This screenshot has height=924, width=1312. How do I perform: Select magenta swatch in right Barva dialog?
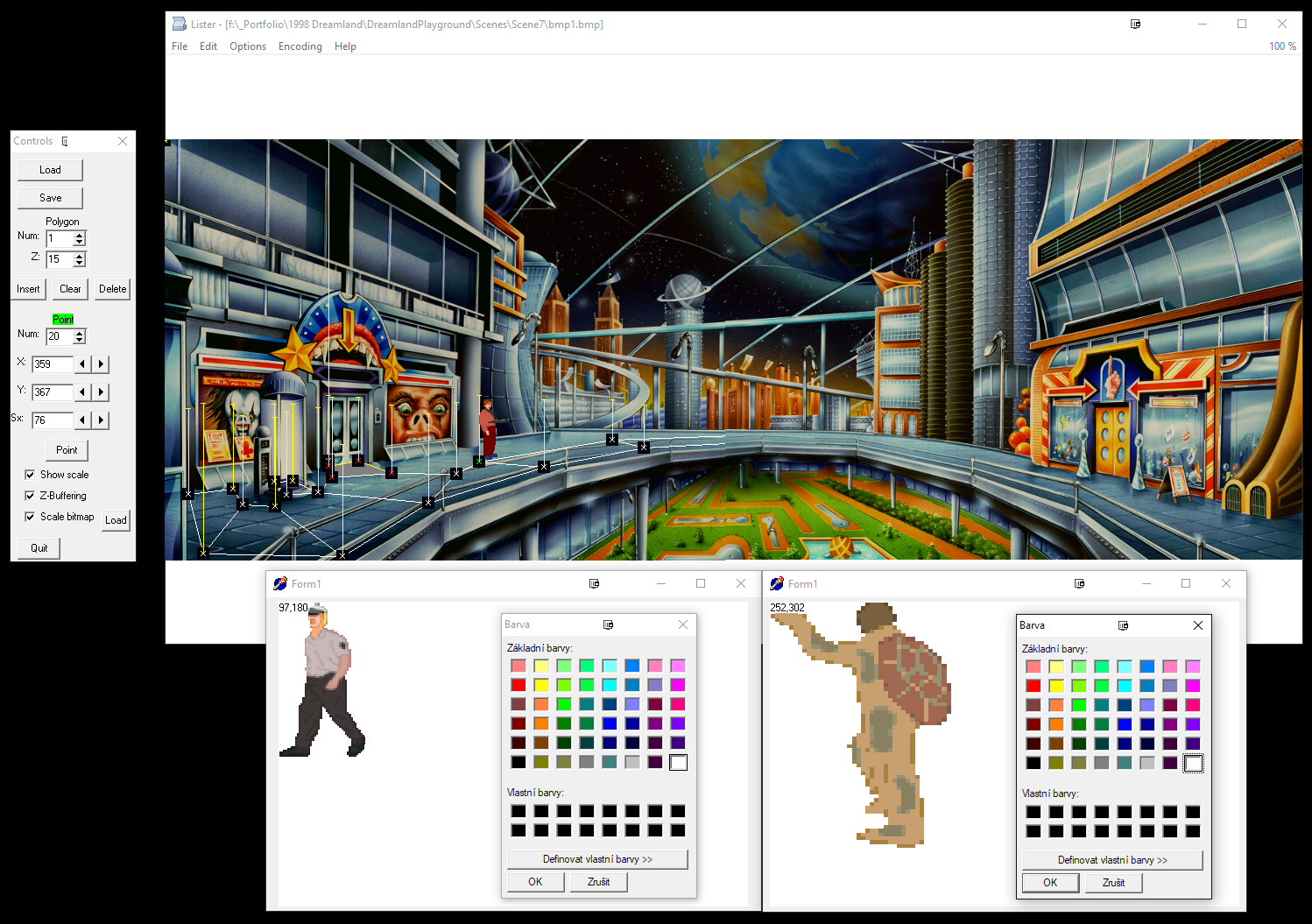click(x=1193, y=686)
